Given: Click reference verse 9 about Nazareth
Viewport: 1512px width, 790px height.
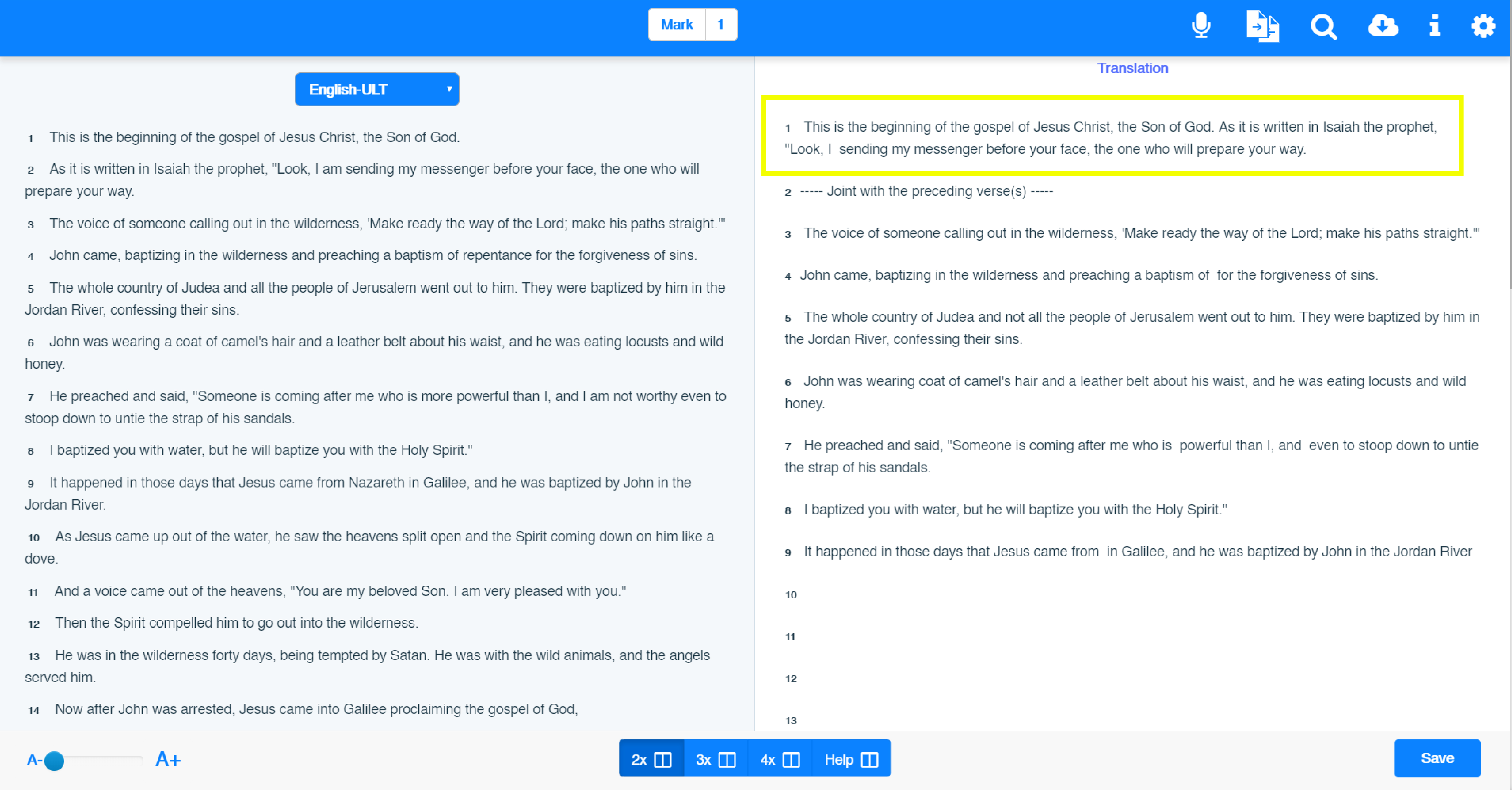Looking at the screenshot, I should point(358,494).
